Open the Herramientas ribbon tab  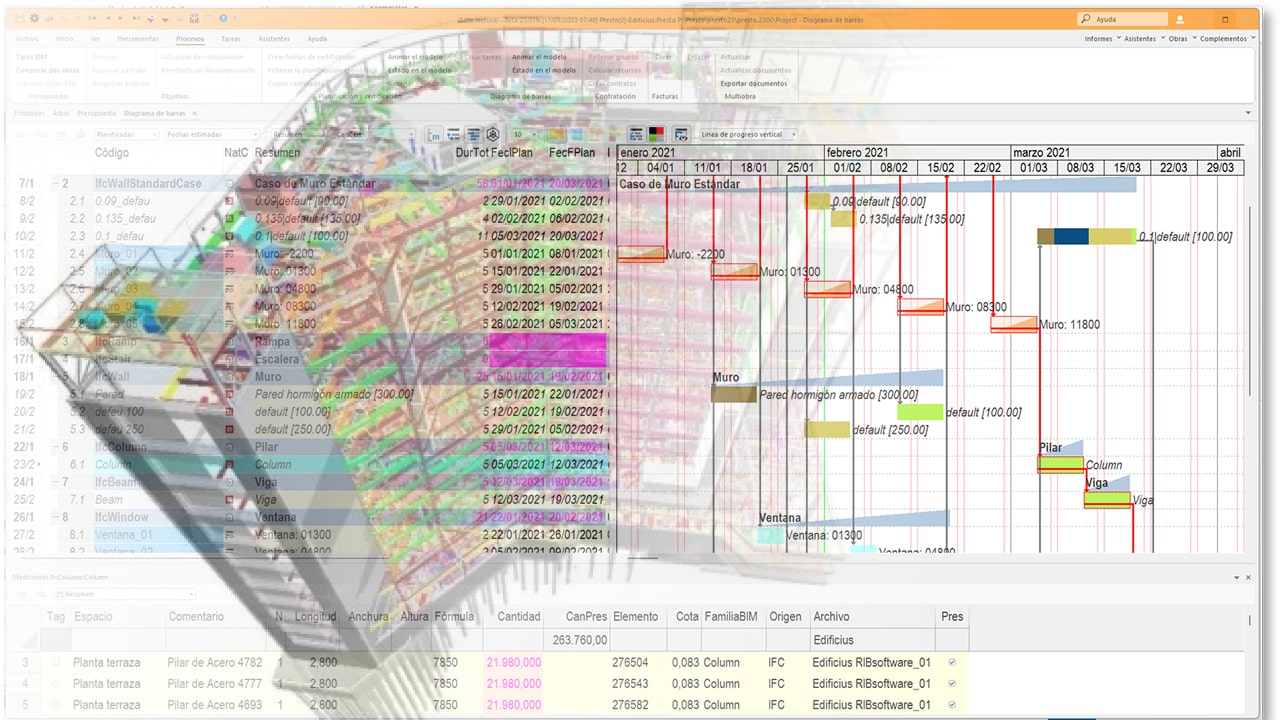137,39
